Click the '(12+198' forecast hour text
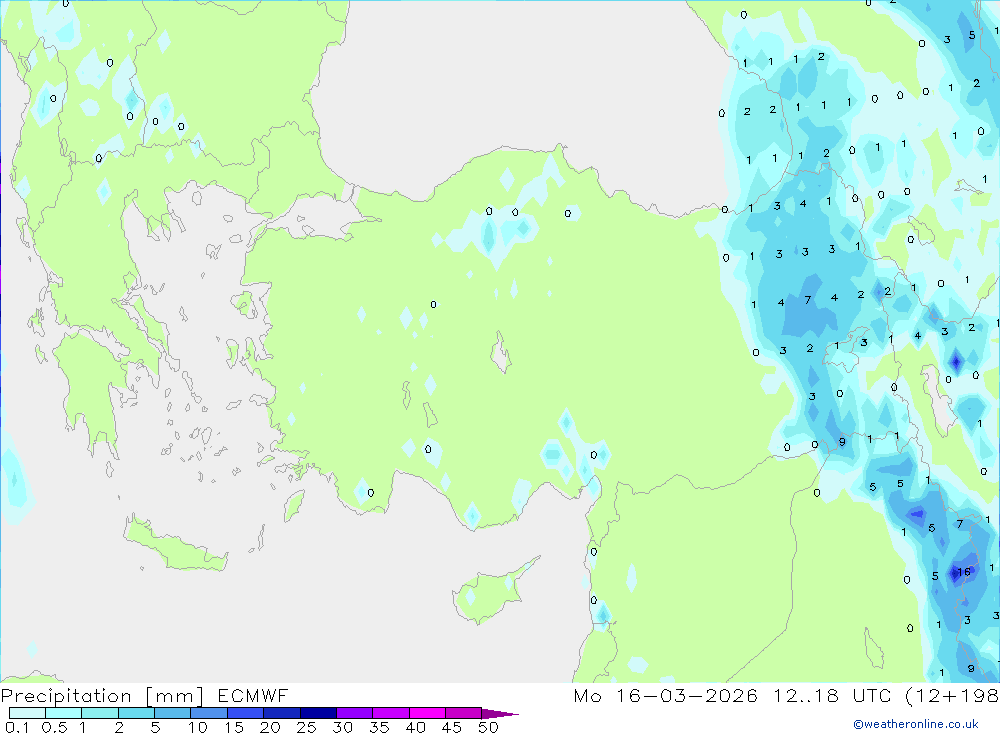The width and height of the screenshot is (1000, 733). coord(952,695)
